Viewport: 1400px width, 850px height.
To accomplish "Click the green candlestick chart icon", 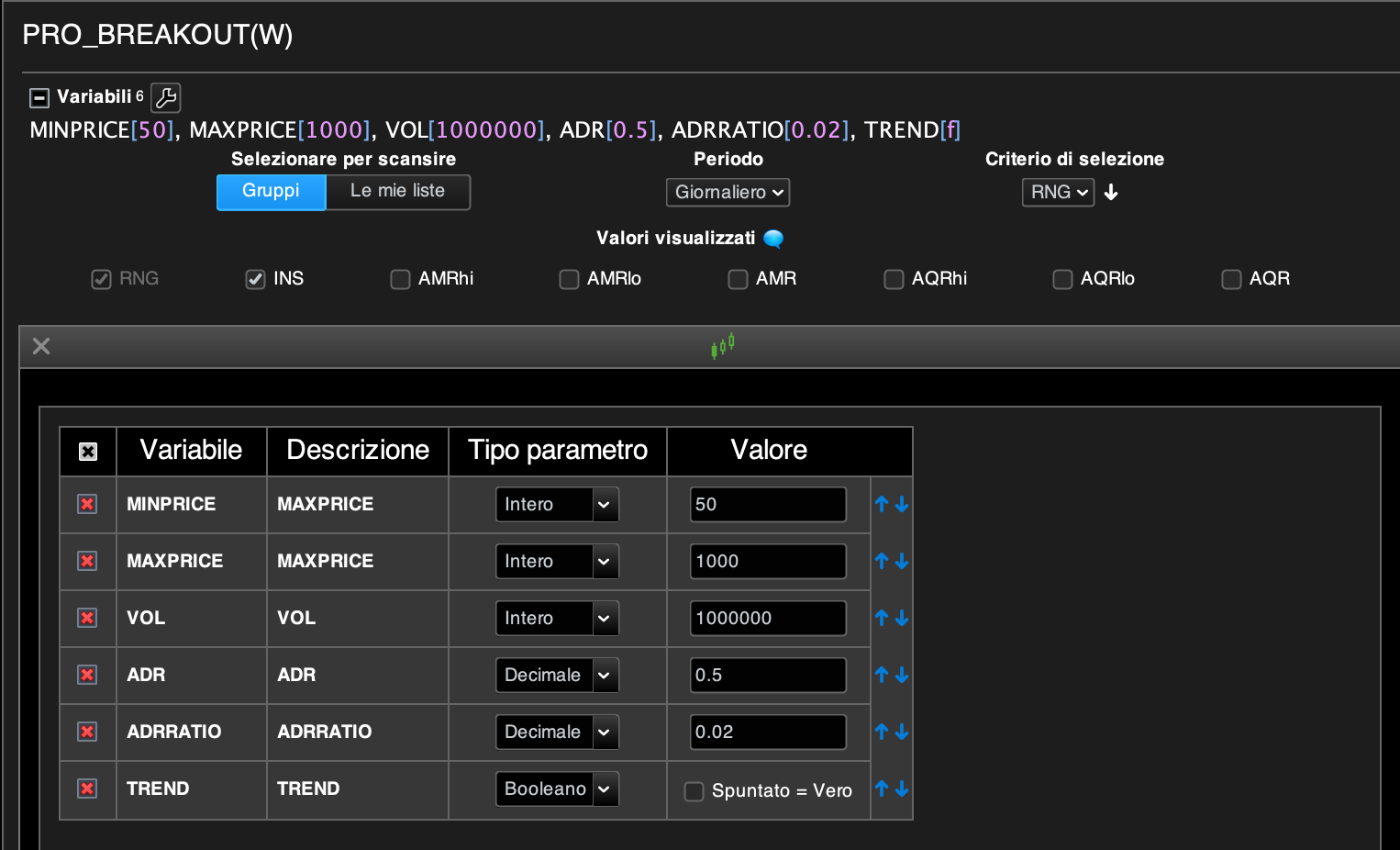I will [722, 346].
